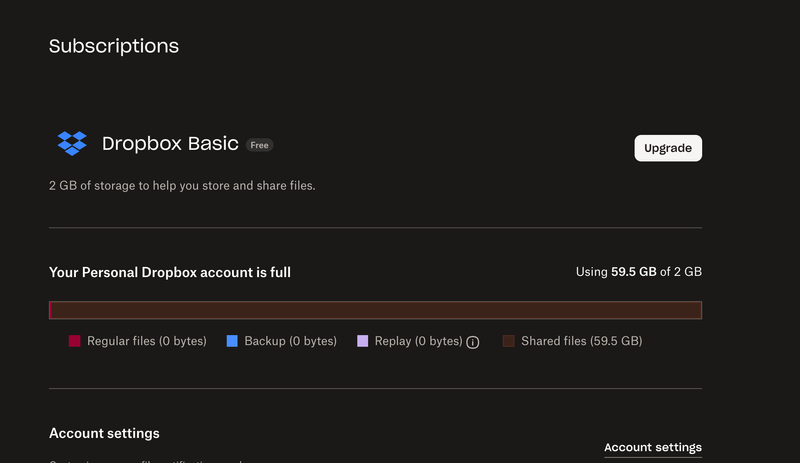Open the underlined Account settings link
Image resolution: width=800 pixels, height=463 pixels.
point(653,447)
